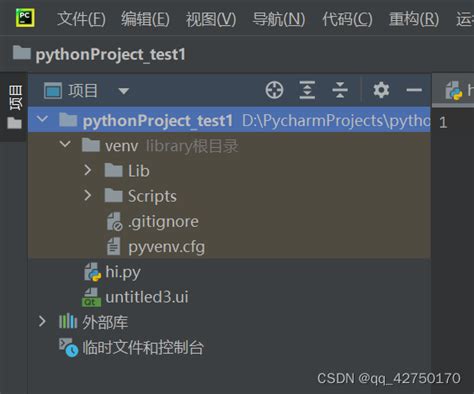The height and width of the screenshot is (394, 474).
Task: Click the root project folder icon in tree
Action: (68, 120)
